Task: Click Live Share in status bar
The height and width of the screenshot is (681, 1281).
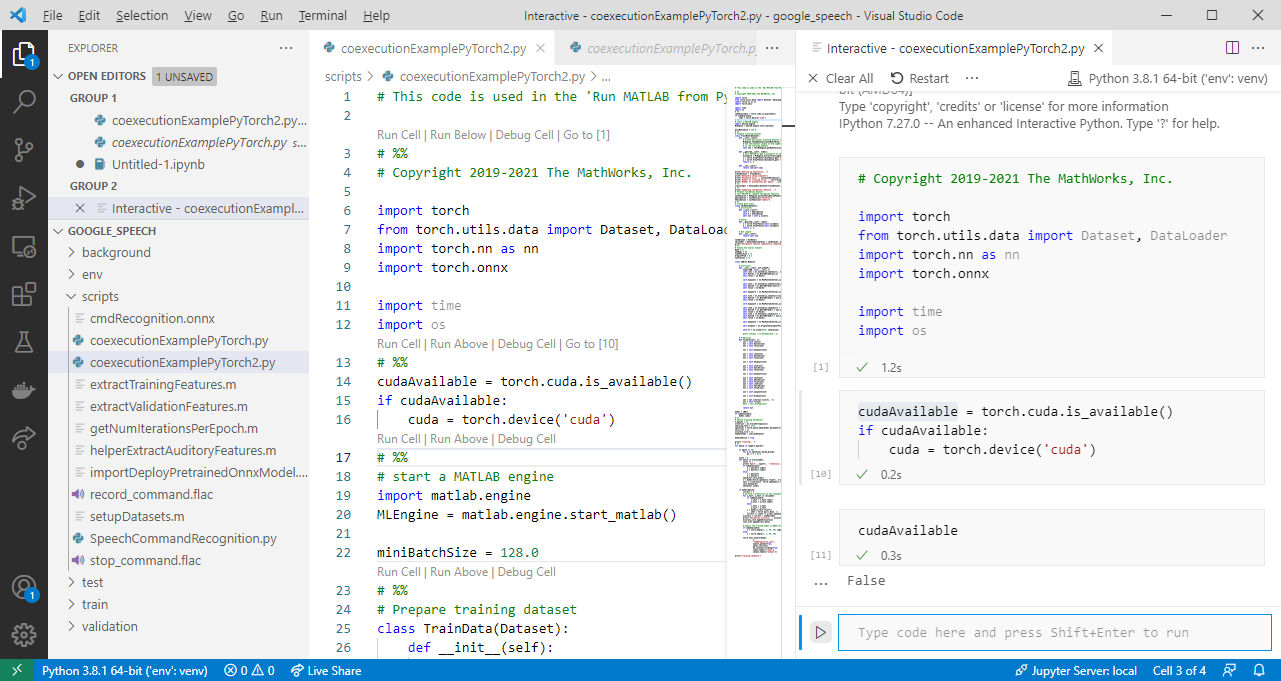Action: [326, 670]
